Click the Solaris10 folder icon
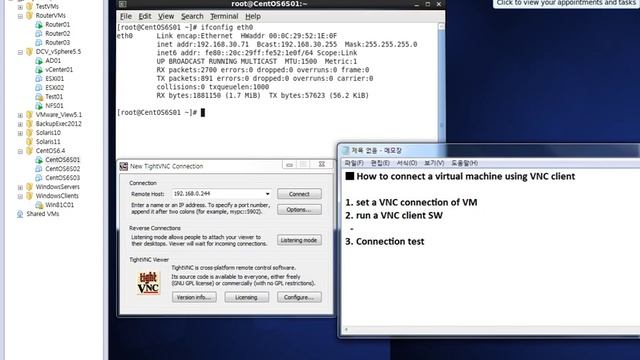Image resolution: width=640 pixels, height=360 pixels. click(x=29, y=133)
